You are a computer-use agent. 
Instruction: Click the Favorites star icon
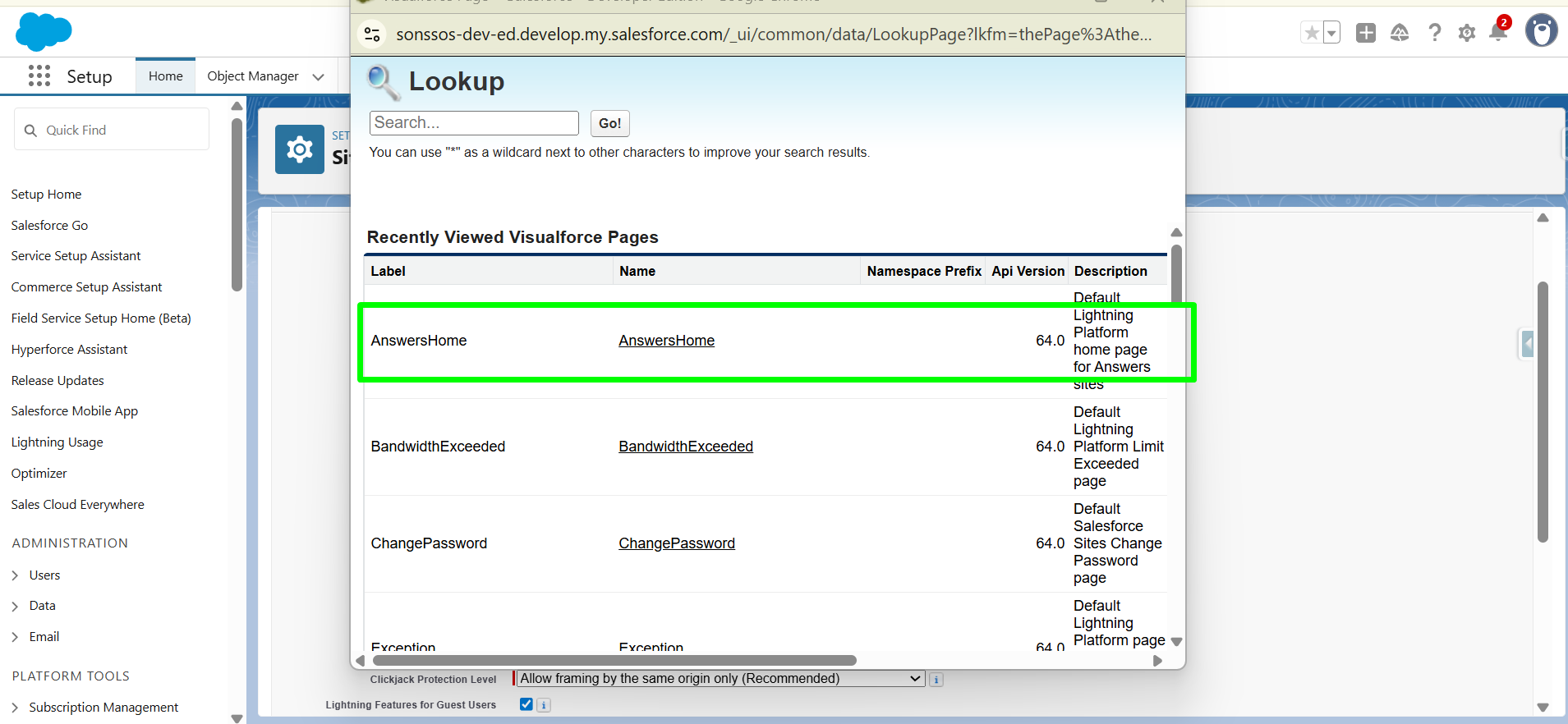click(1312, 33)
